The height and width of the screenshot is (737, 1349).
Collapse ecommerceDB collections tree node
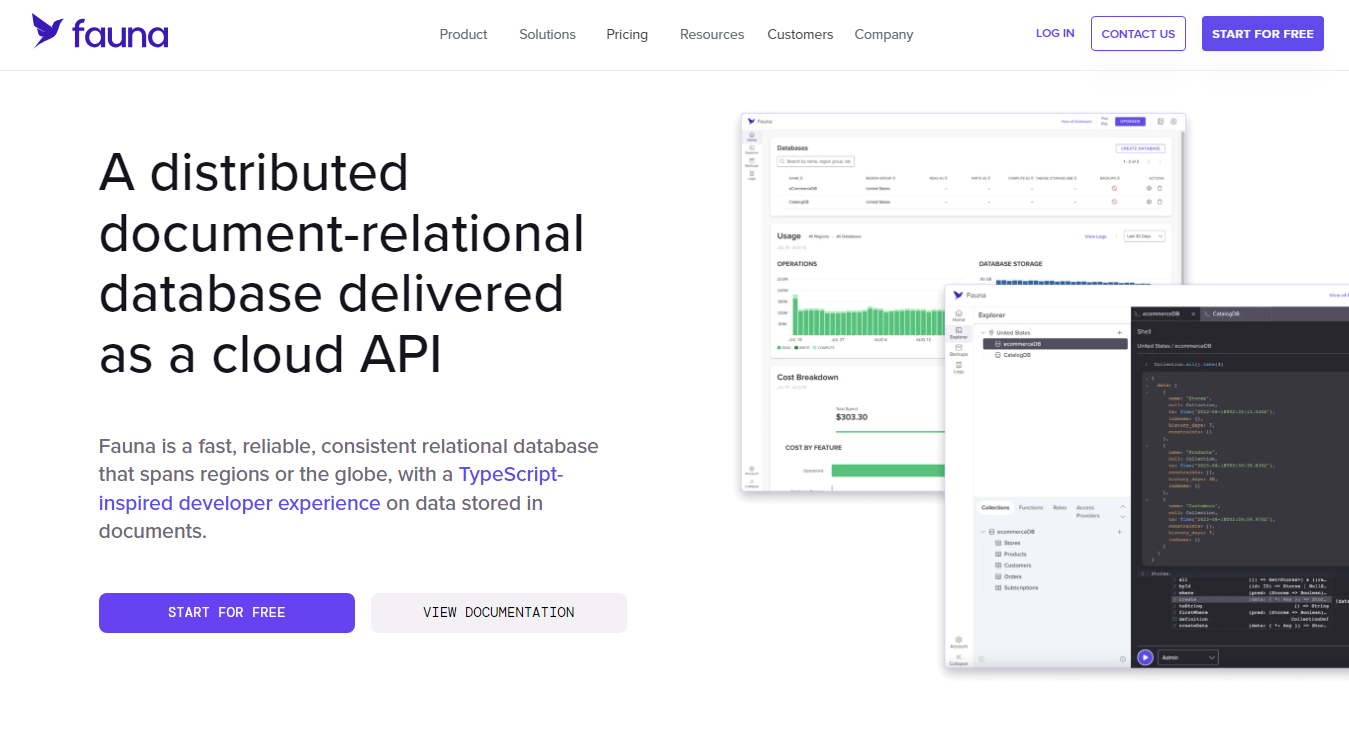(983, 532)
